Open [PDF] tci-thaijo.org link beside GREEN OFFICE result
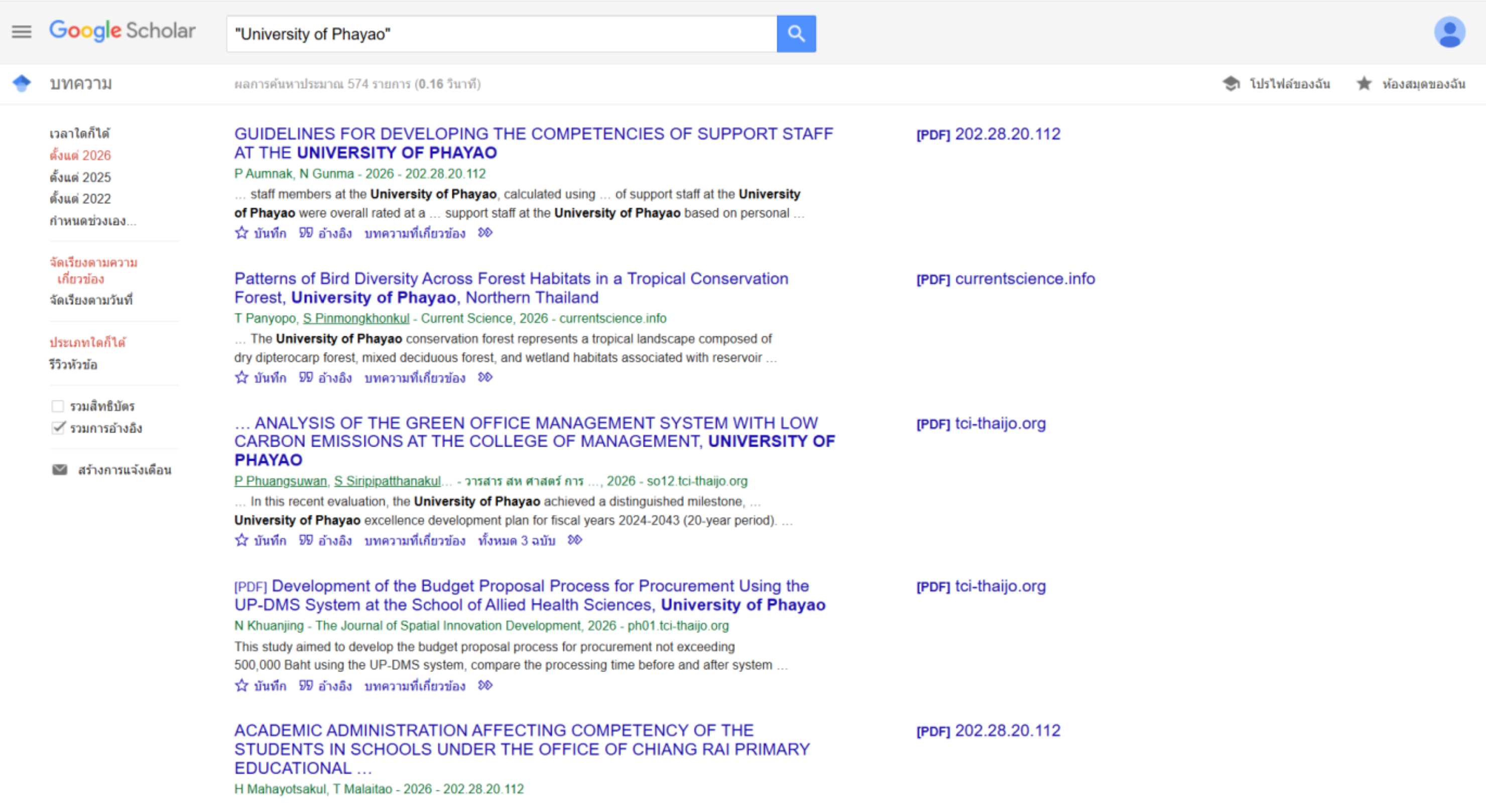 [x=980, y=423]
